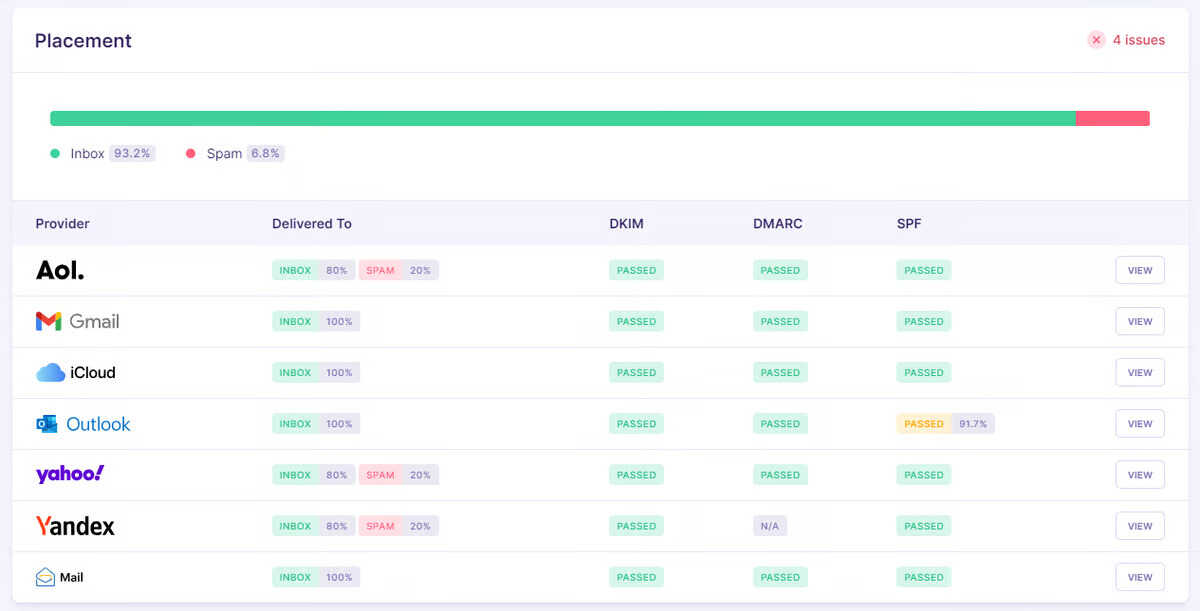Click the iCloud cloud icon

pos(51,373)
